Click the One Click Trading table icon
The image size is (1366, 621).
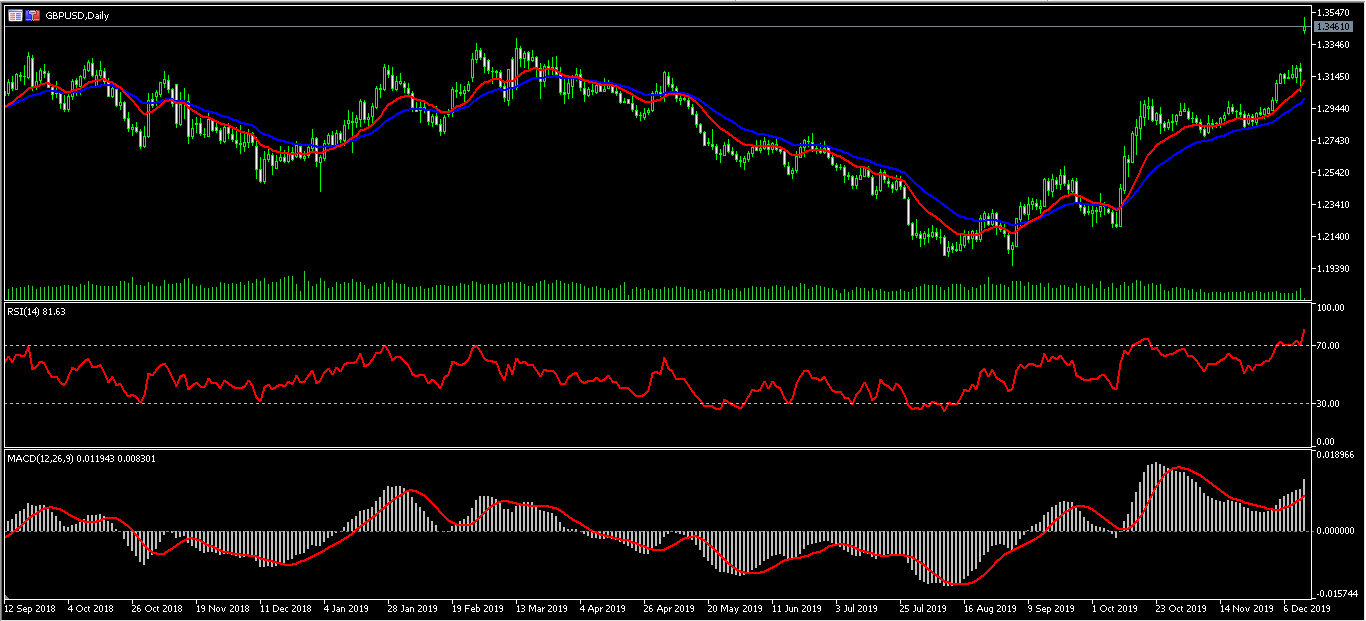(15, 16)
